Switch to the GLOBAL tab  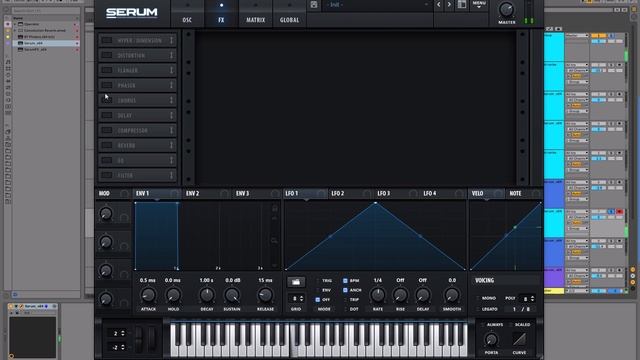coord(289,14)
